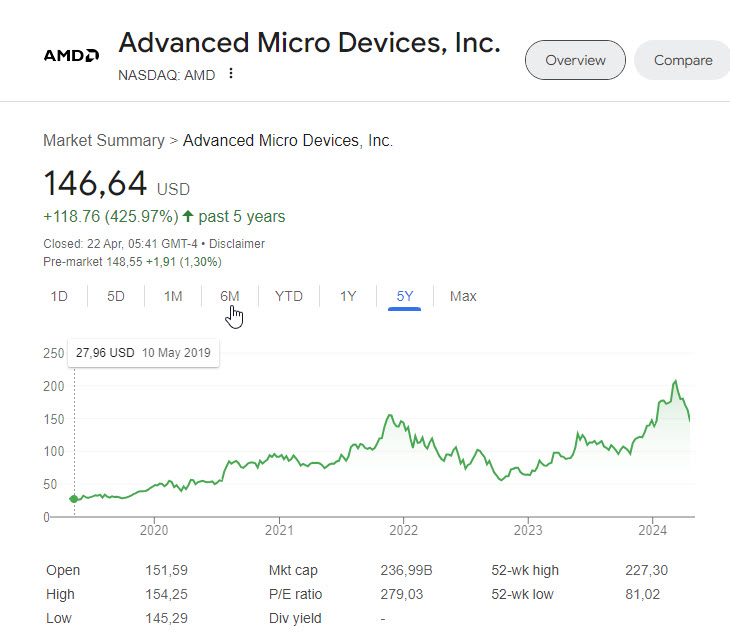
Task: Click the 2024 peak of chart line
Action: coord(676,381)
